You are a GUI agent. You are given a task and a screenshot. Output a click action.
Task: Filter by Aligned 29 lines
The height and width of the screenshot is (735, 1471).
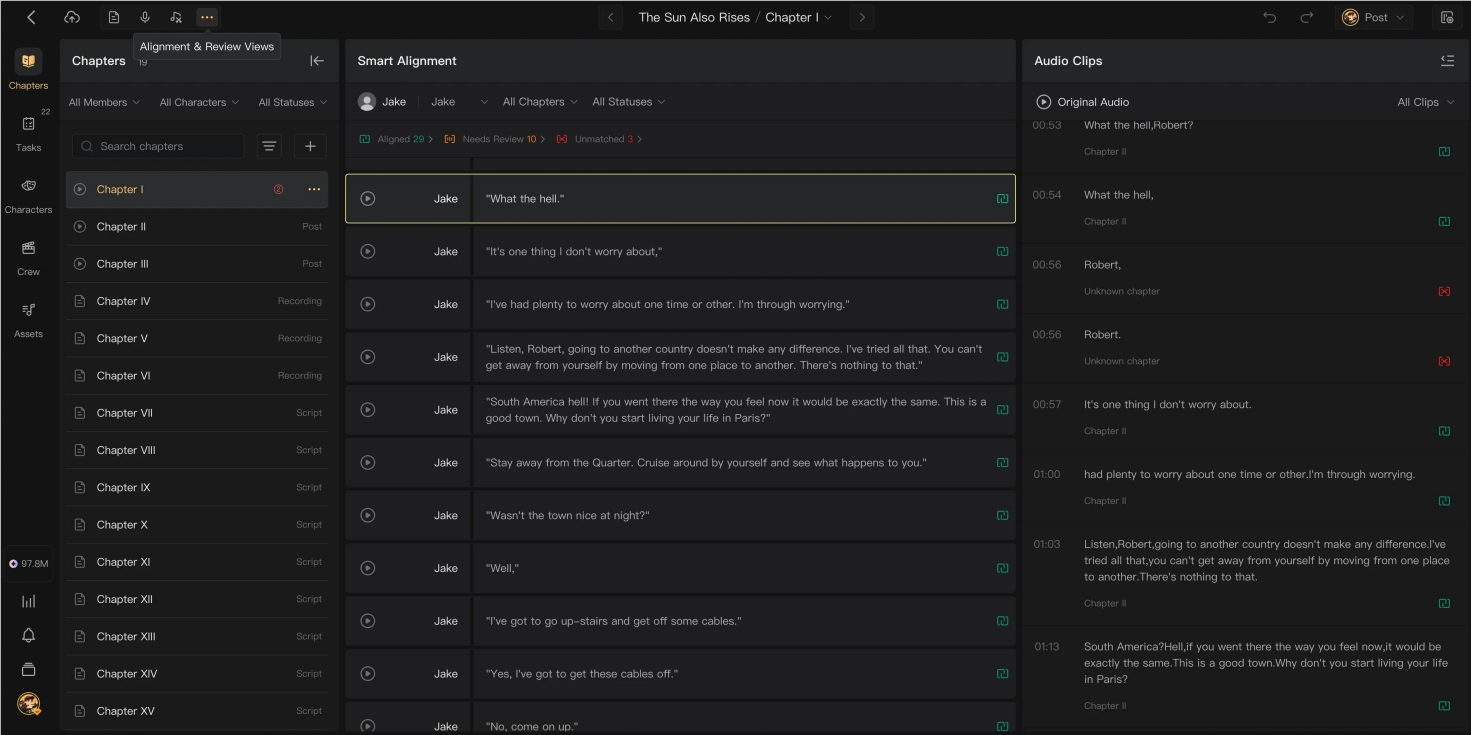tap(397, 139)
